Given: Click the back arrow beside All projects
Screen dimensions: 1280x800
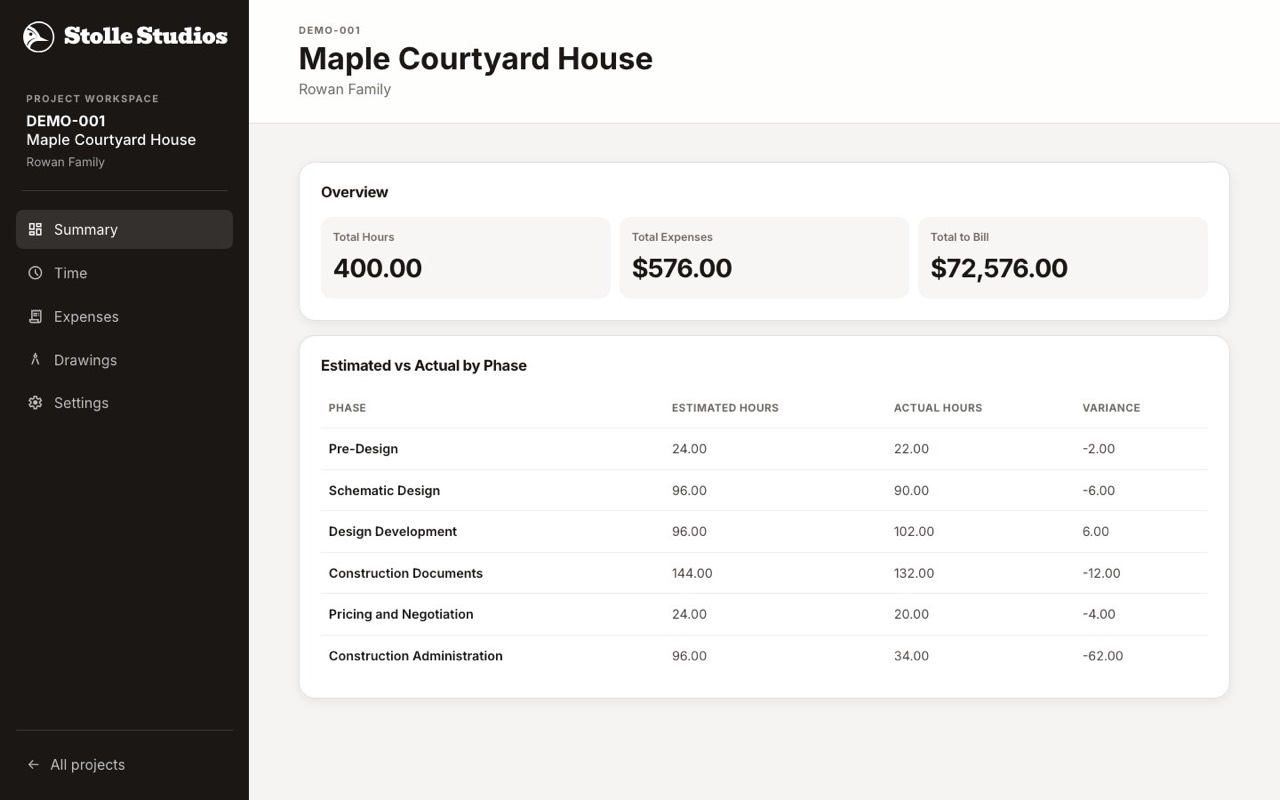Looking at the screenshot, I should click(33, 764).
